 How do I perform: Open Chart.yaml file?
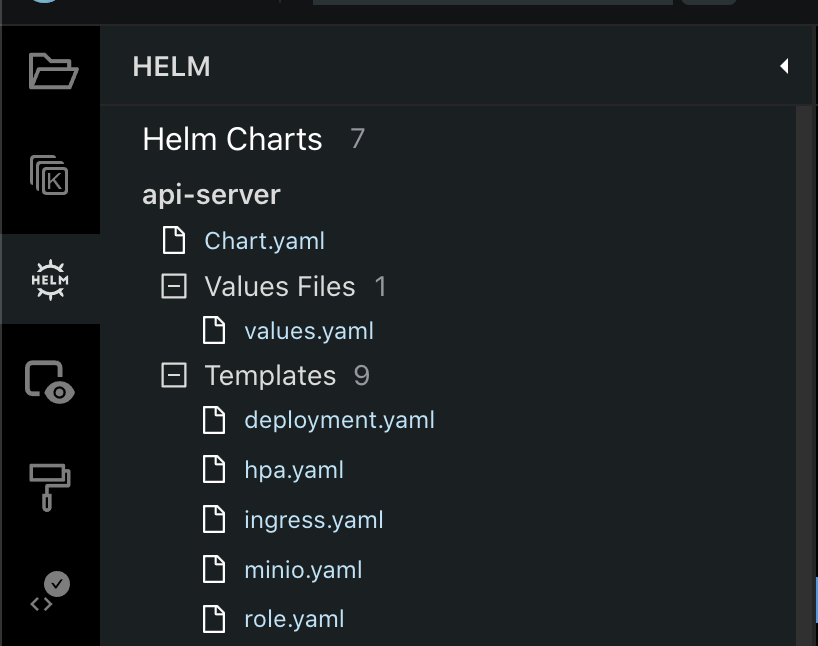pyautogui.click(x=264, y=241)
